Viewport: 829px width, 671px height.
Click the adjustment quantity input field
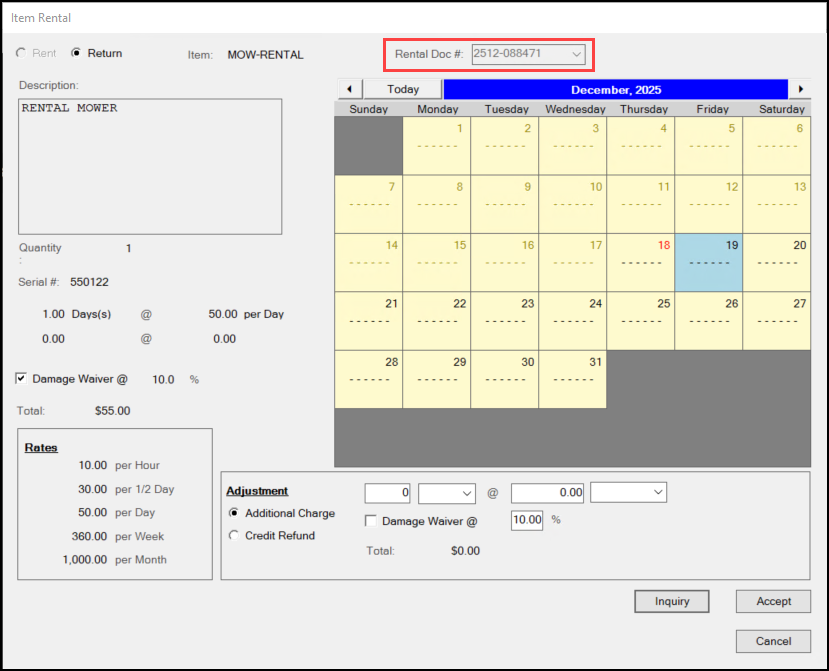[x=388, y=493]
